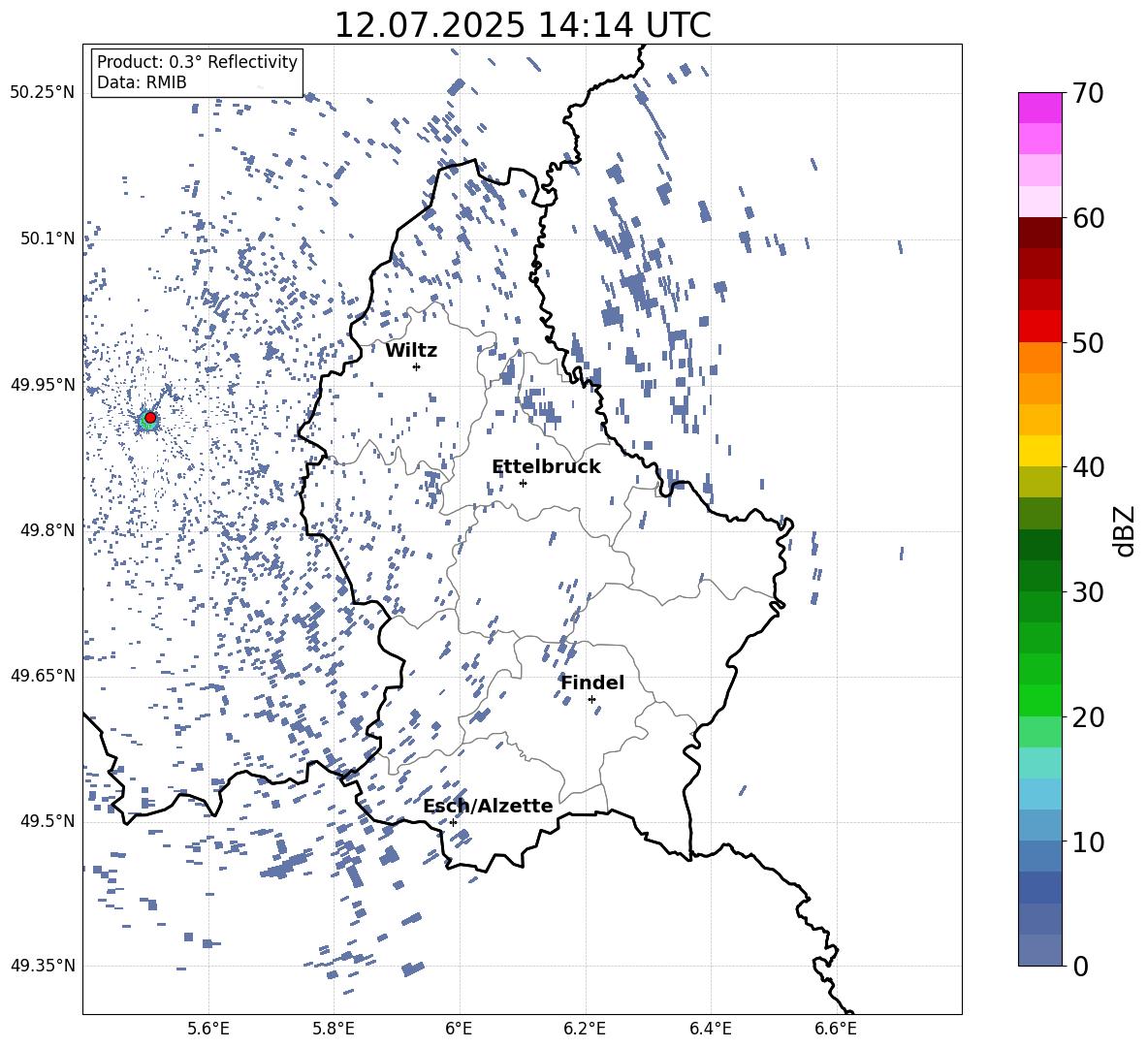
Task: Click the Ettelbruck city label
Action: point(546,467)
